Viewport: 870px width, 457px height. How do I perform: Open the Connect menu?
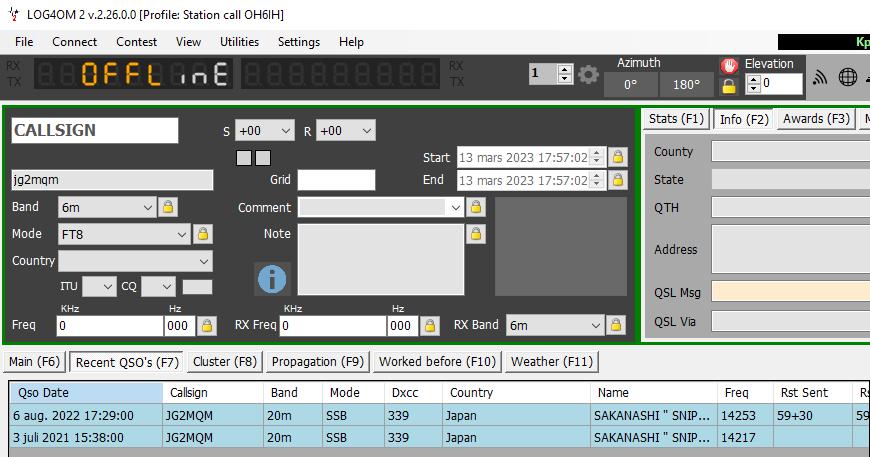[x=74, y=42]
